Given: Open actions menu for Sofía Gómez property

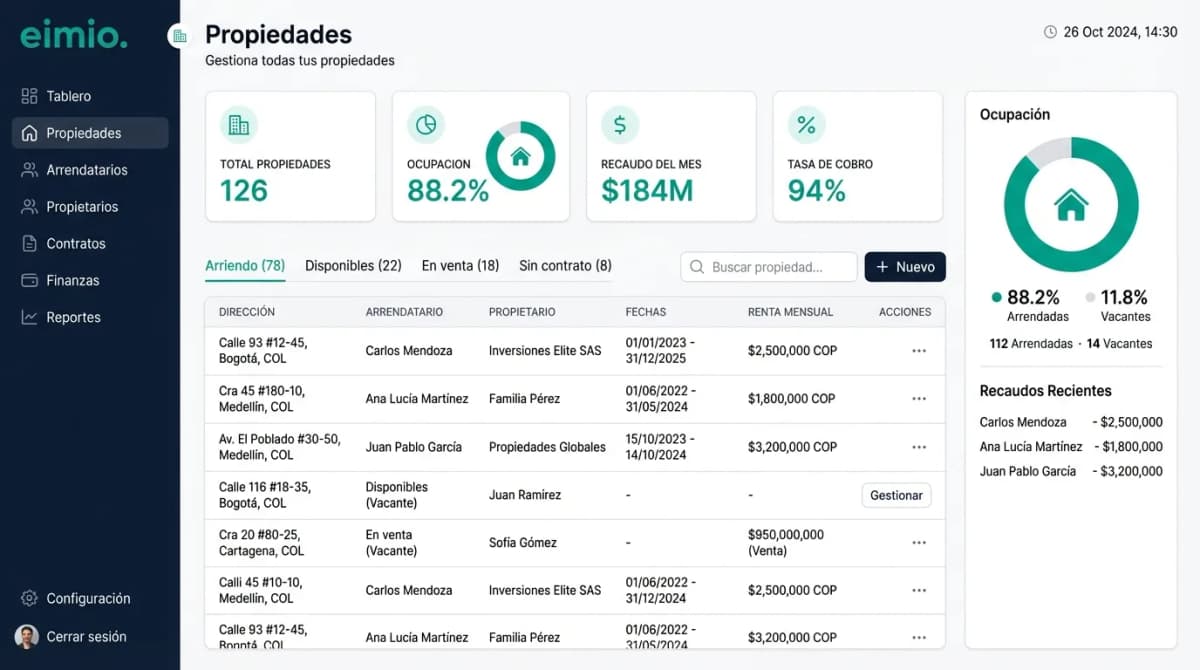Looking at the screenshot, I should 919,542.
